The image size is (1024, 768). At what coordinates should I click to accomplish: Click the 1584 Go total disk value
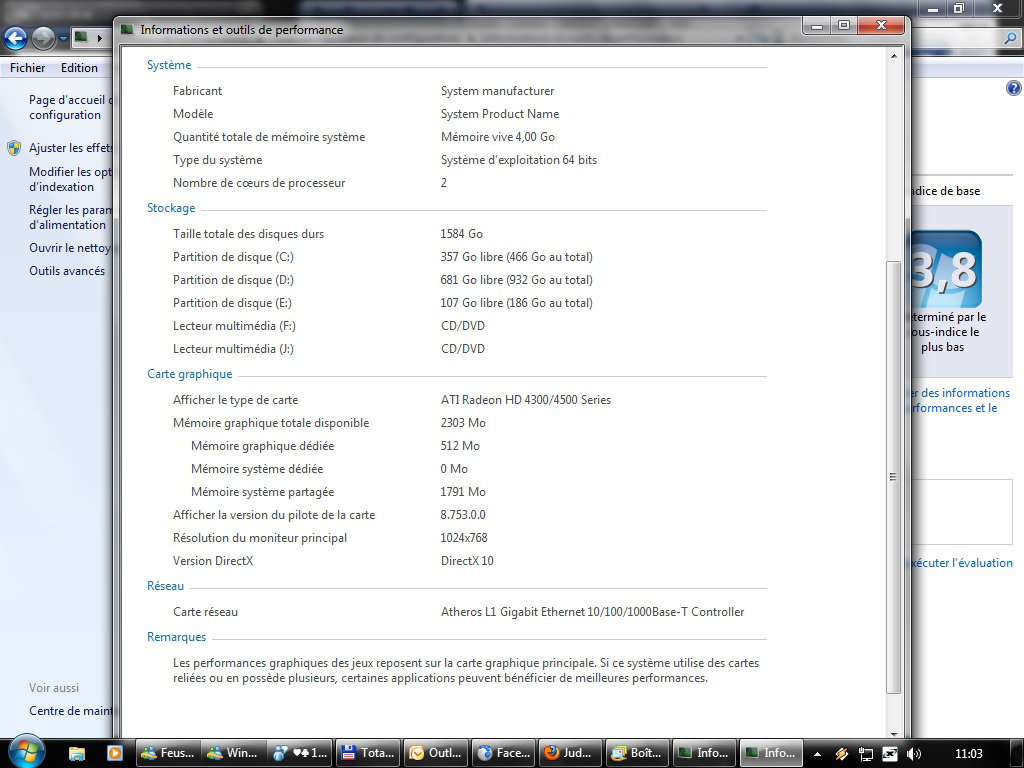coord(462,234)
